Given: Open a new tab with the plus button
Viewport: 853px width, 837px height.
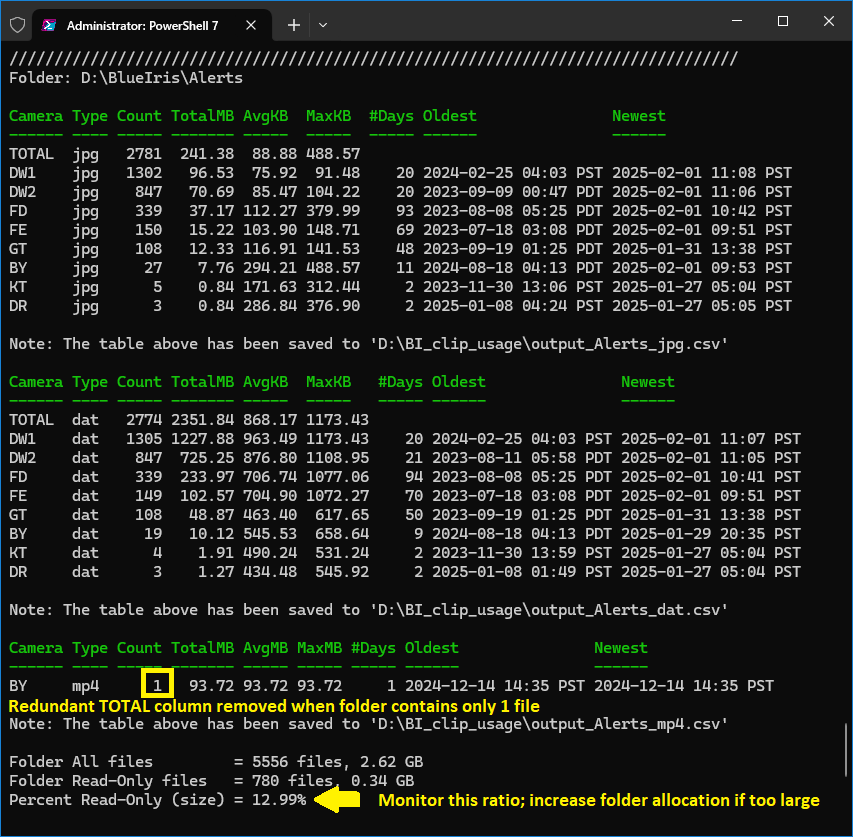Looking at the screenshot, I should point(294,25).
